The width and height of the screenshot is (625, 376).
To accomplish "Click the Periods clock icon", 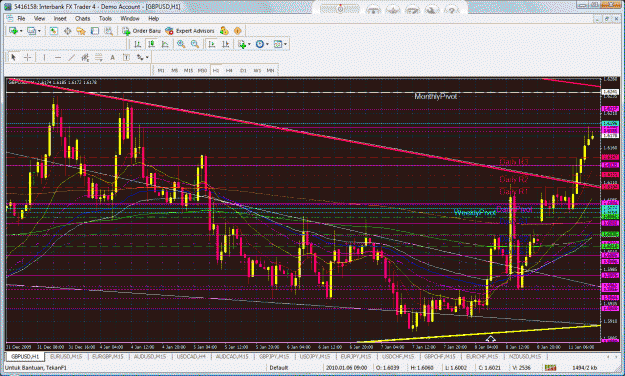I will point(259,44).
